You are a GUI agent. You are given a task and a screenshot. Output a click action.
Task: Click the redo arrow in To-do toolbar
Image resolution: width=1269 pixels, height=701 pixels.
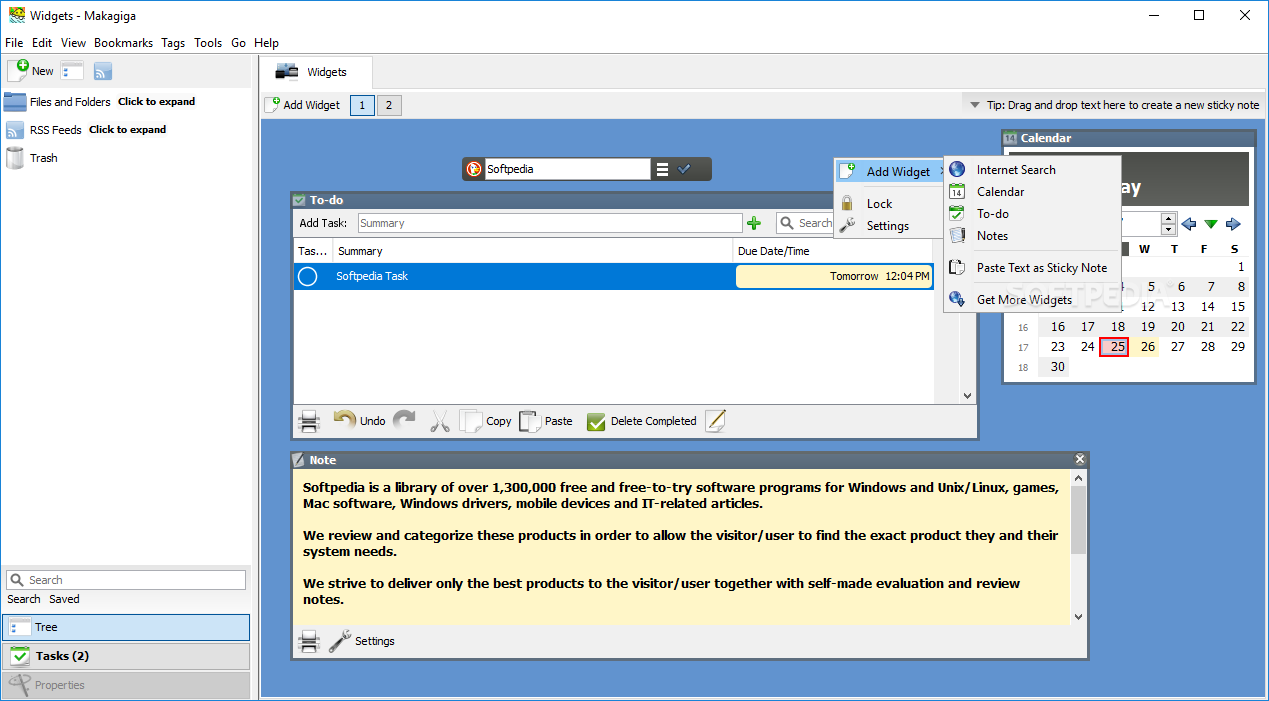pos(404,421)
